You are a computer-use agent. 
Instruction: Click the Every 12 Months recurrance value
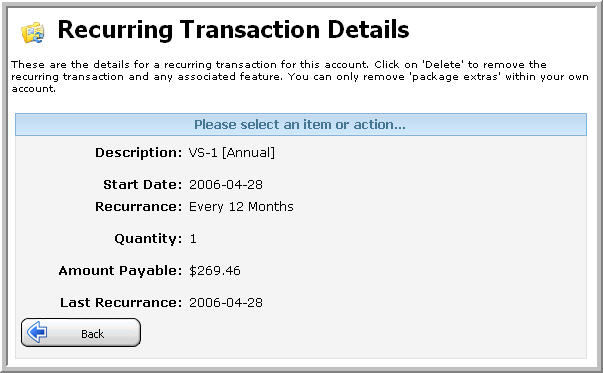[x=241, y=207]
